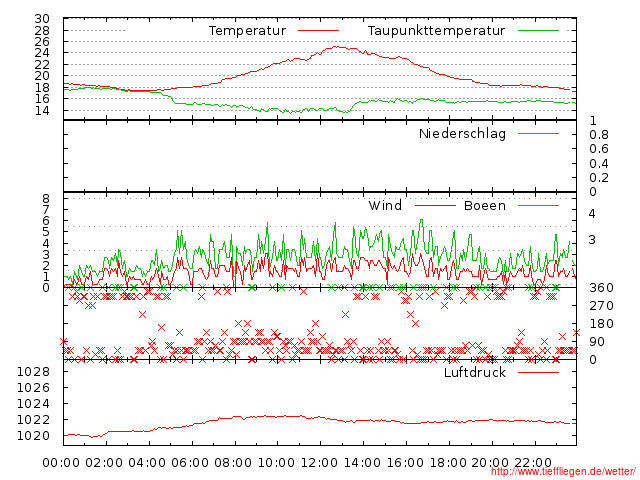Click the 12:00 time axis label
The height and width of the screenshot is (480, 640).
[319, 463]
